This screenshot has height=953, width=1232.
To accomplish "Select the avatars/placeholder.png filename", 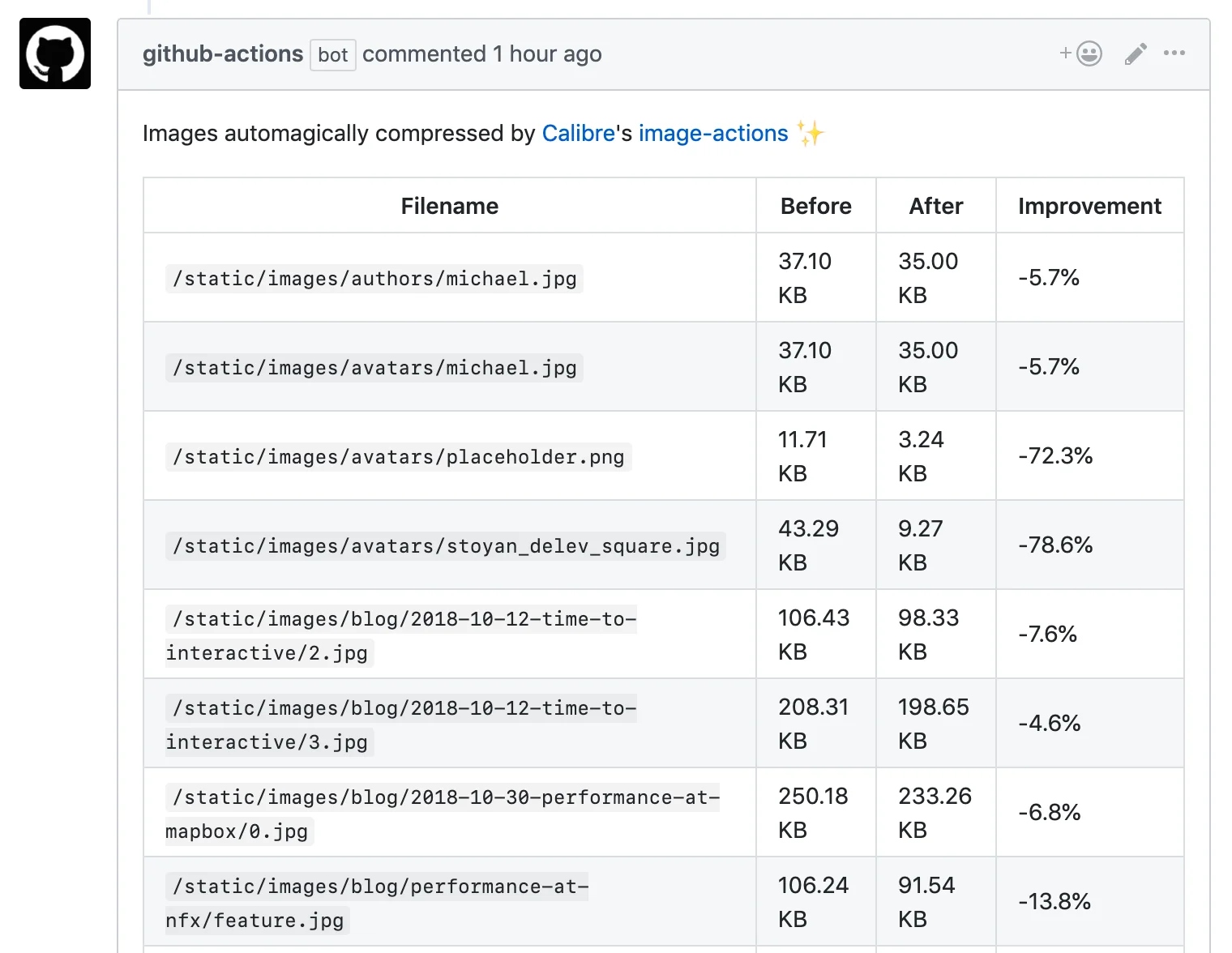I will click(399, 456).
